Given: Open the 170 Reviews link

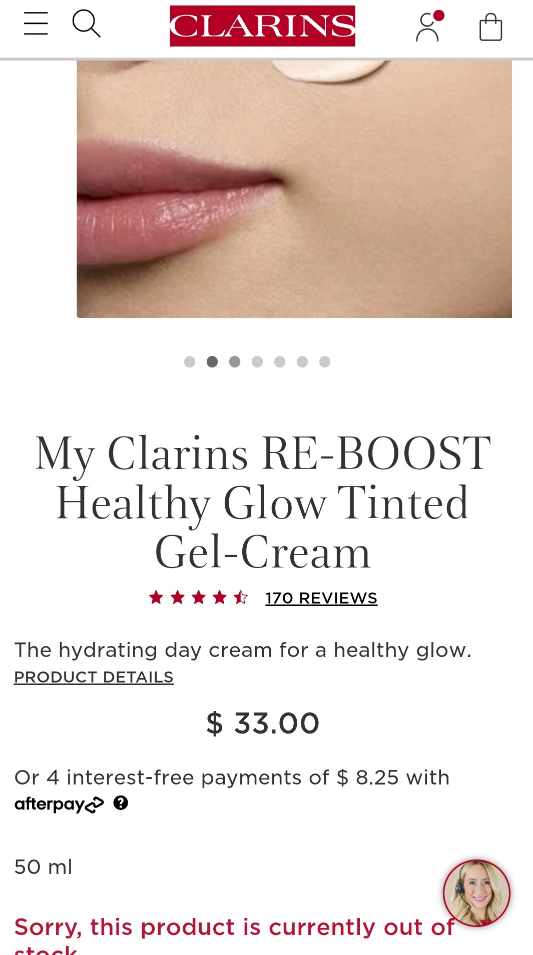Looking at the screenshot, I should 321,598.
